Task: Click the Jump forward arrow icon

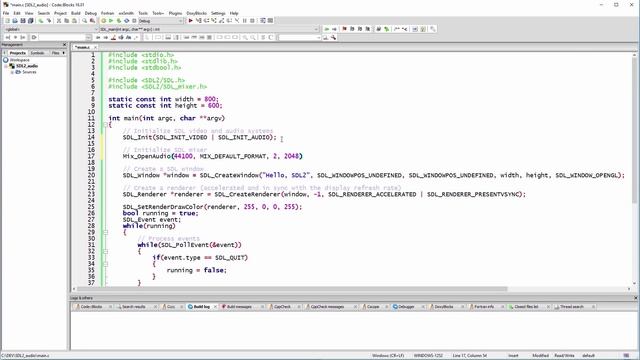Action: pos(334,29)
